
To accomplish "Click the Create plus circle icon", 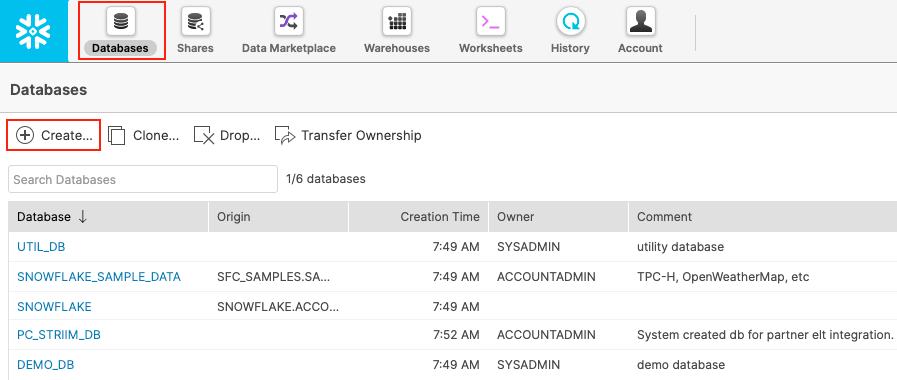I will [25, 135].
